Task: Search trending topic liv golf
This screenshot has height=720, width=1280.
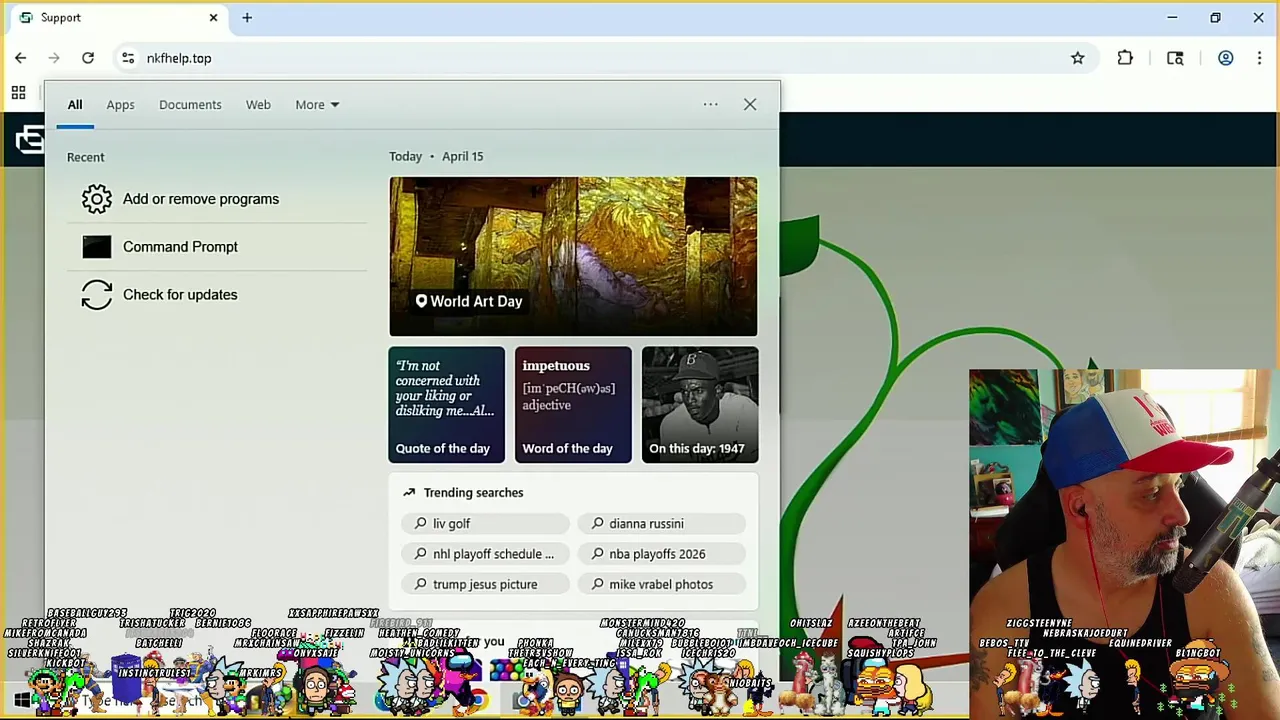Action: point(485,524)
